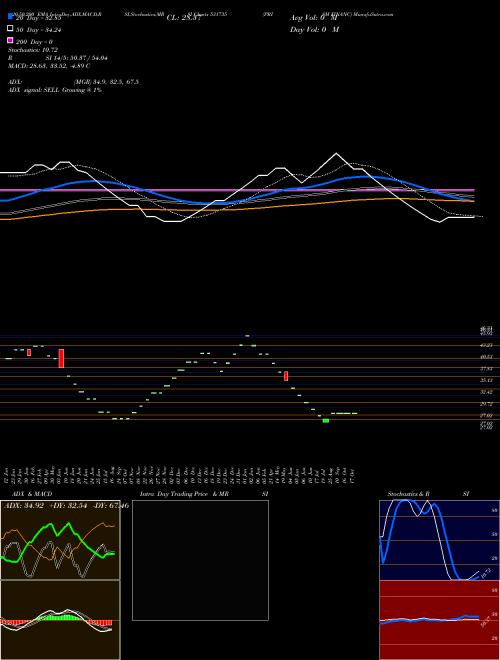Screen dimensions: 500x660
Task: Click the 'Day Vol' readout
Action: tap(314, 30)
